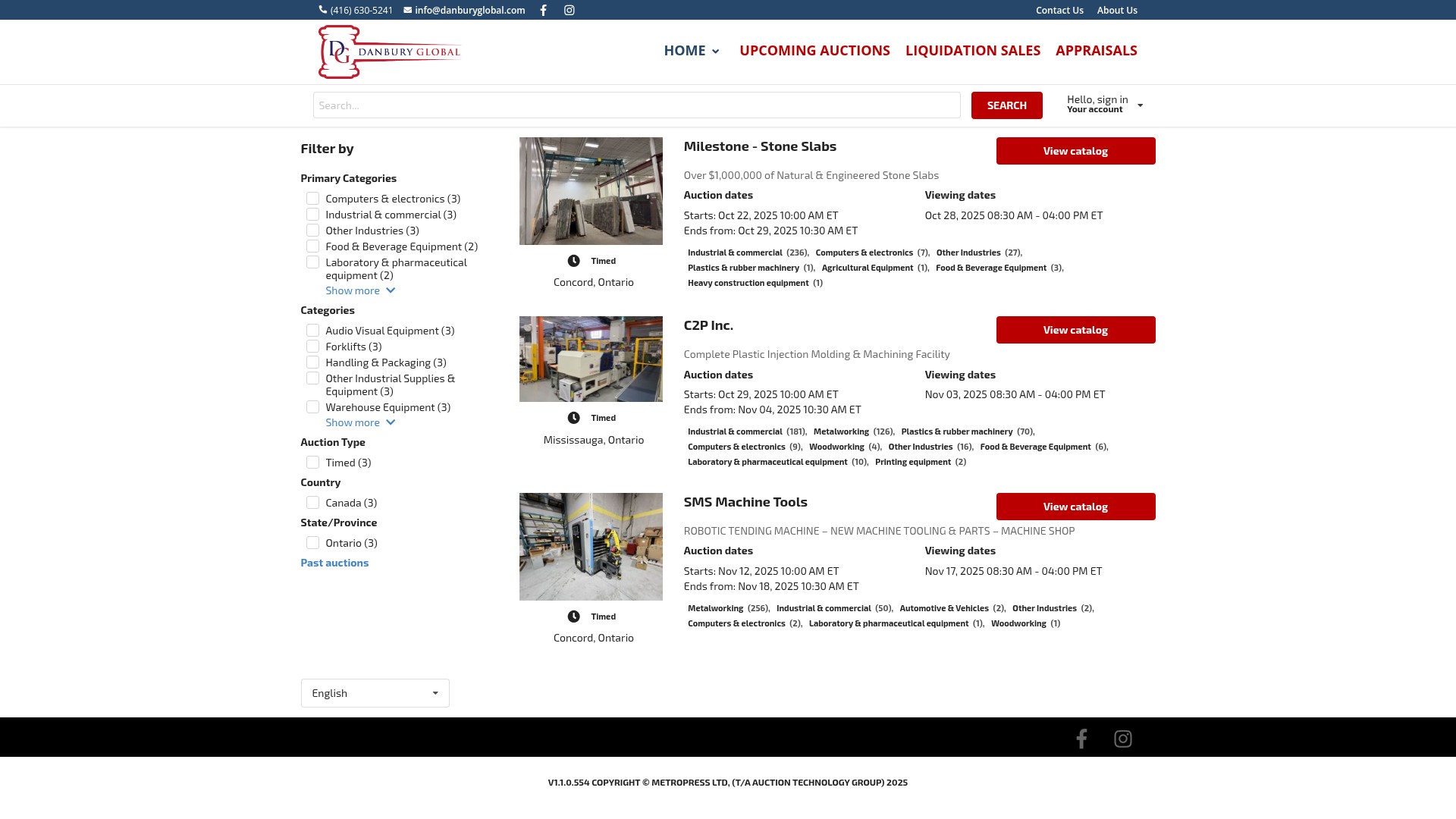Image resolution: width=1456 pixels, height=819 pixels.
Task: Click Heavy construction equipment (1) tag
Action: click(x=755, y=283)
